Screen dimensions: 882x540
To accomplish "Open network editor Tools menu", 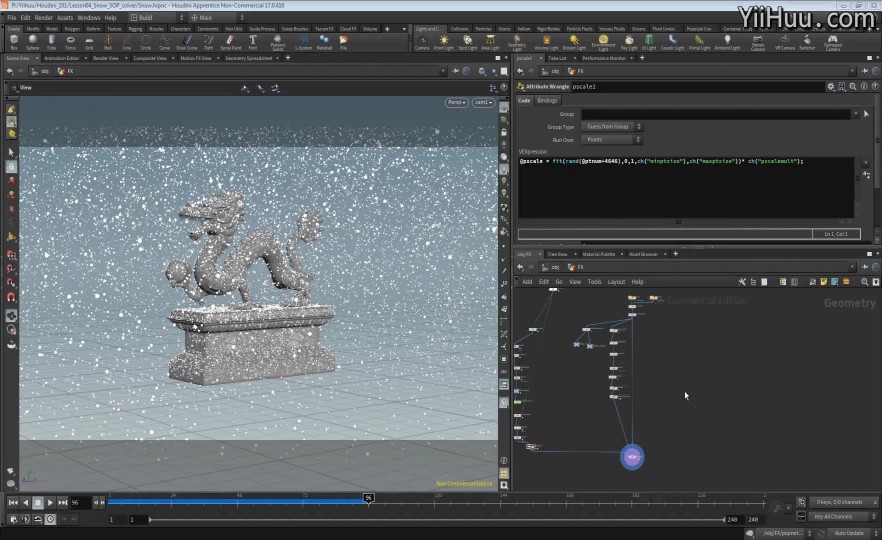I will 595,282.
